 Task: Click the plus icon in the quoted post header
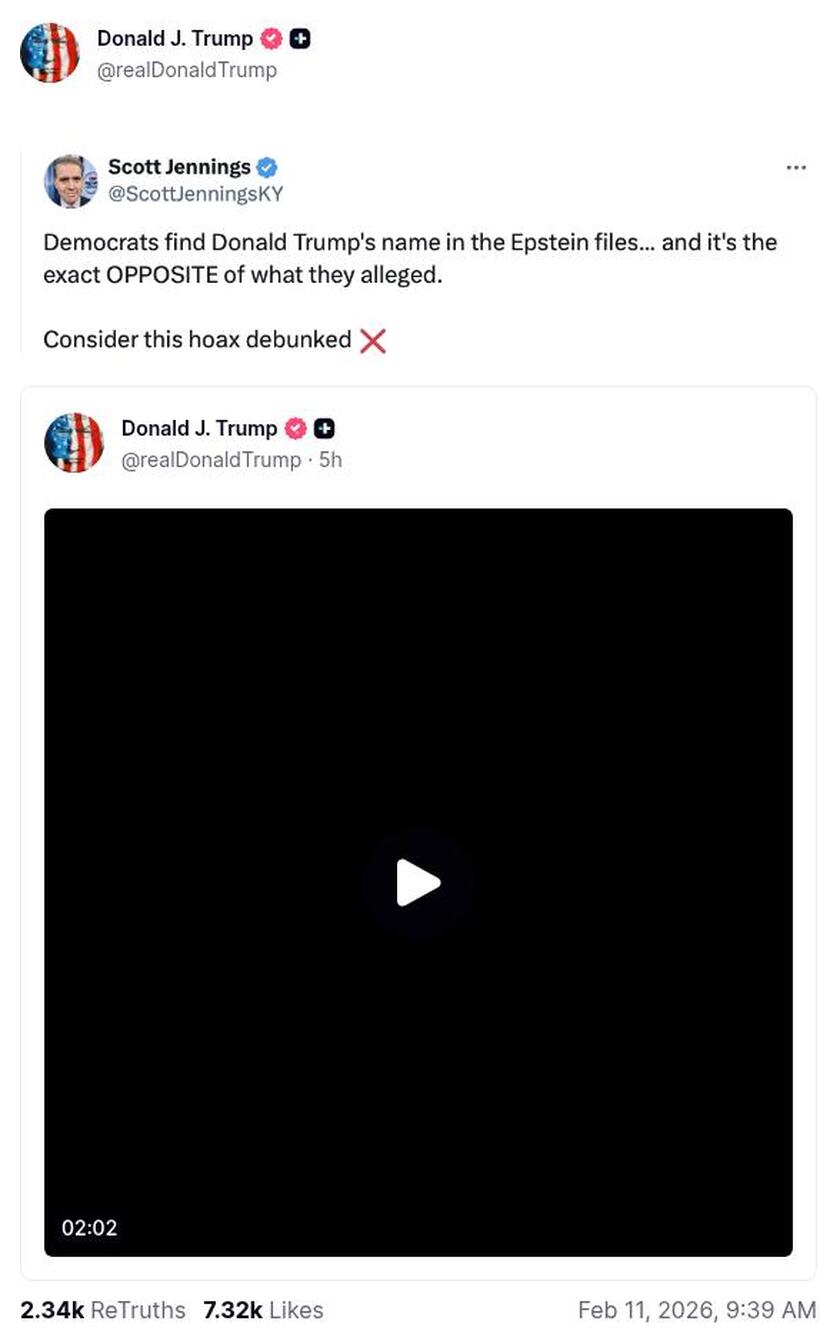point(323,428)
